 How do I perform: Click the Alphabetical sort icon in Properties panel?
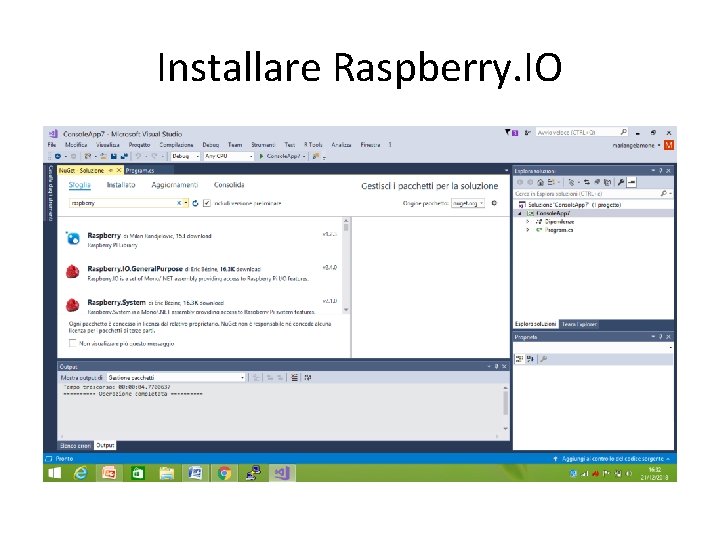[x=530, y=359]
